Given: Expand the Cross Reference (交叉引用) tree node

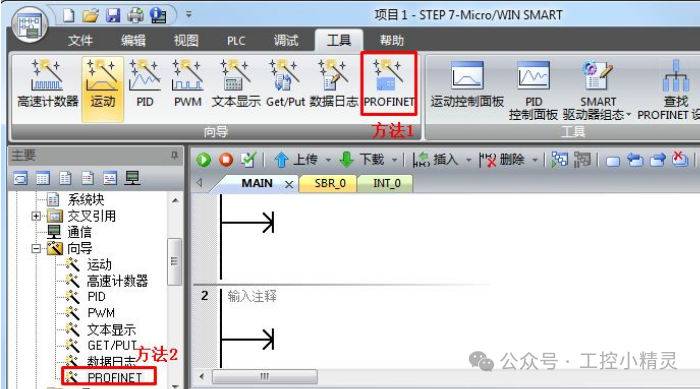Looking at the screenshot, I should (36, 217).
